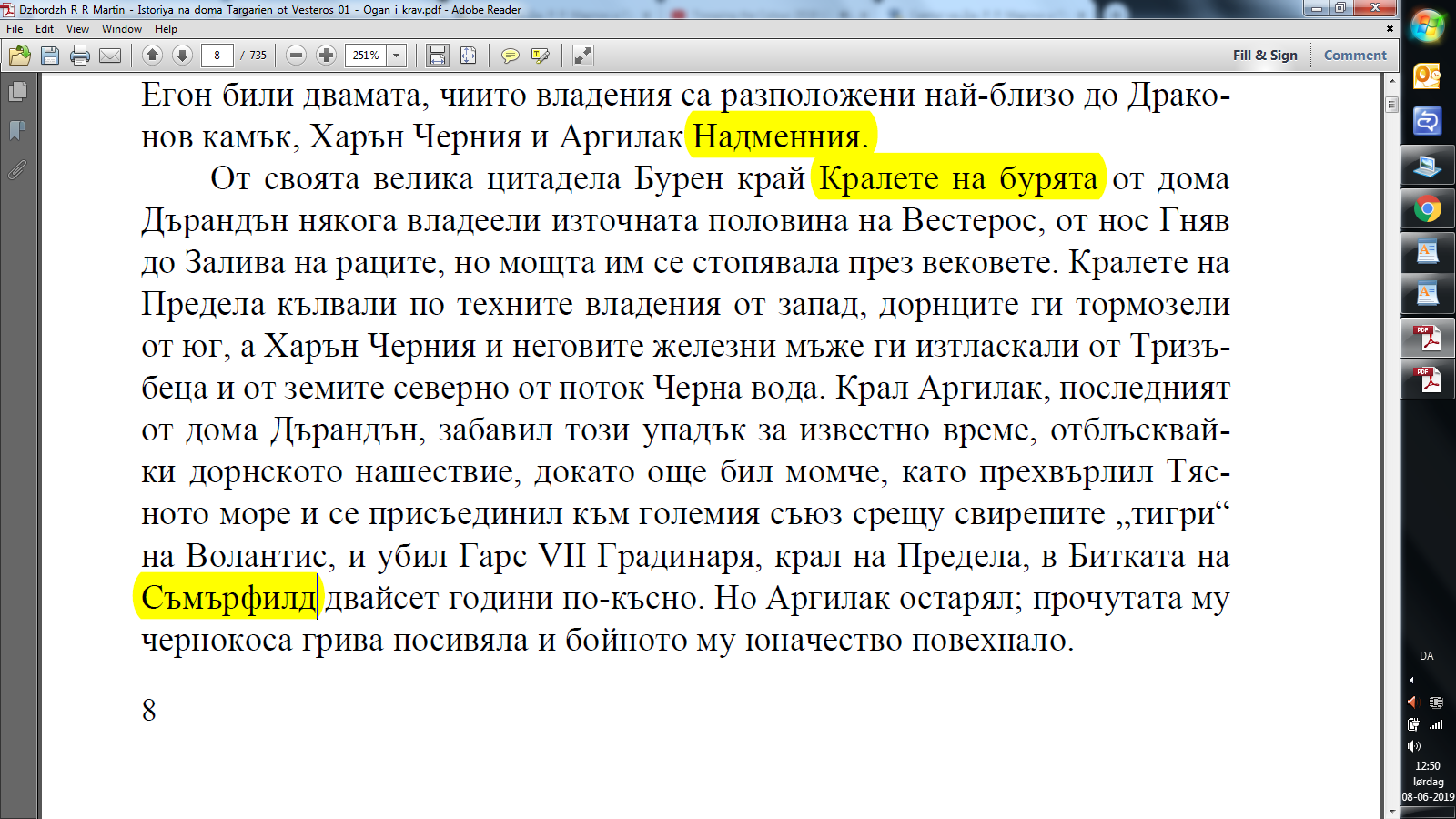Open the Window menu
The height and width of the screenshot is (819, 1456).
pos(122,29)
